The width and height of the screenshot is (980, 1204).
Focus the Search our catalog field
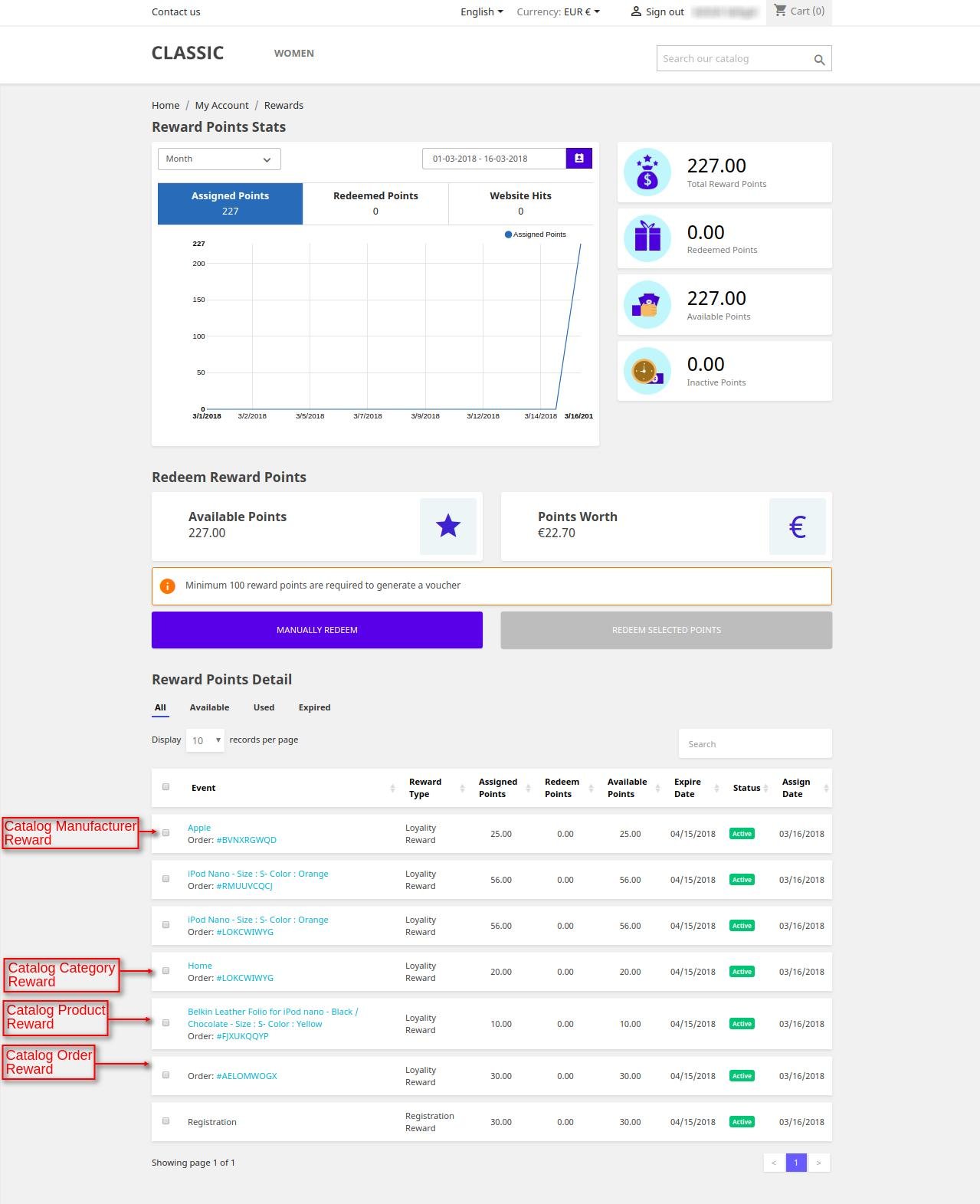point(734,59)
